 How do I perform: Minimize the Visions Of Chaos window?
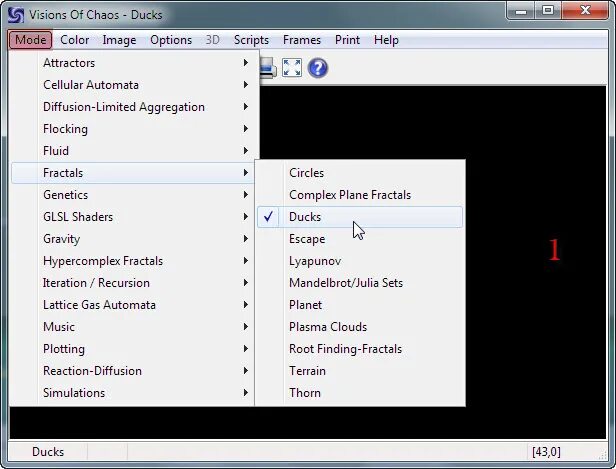(x=521, y=11)
